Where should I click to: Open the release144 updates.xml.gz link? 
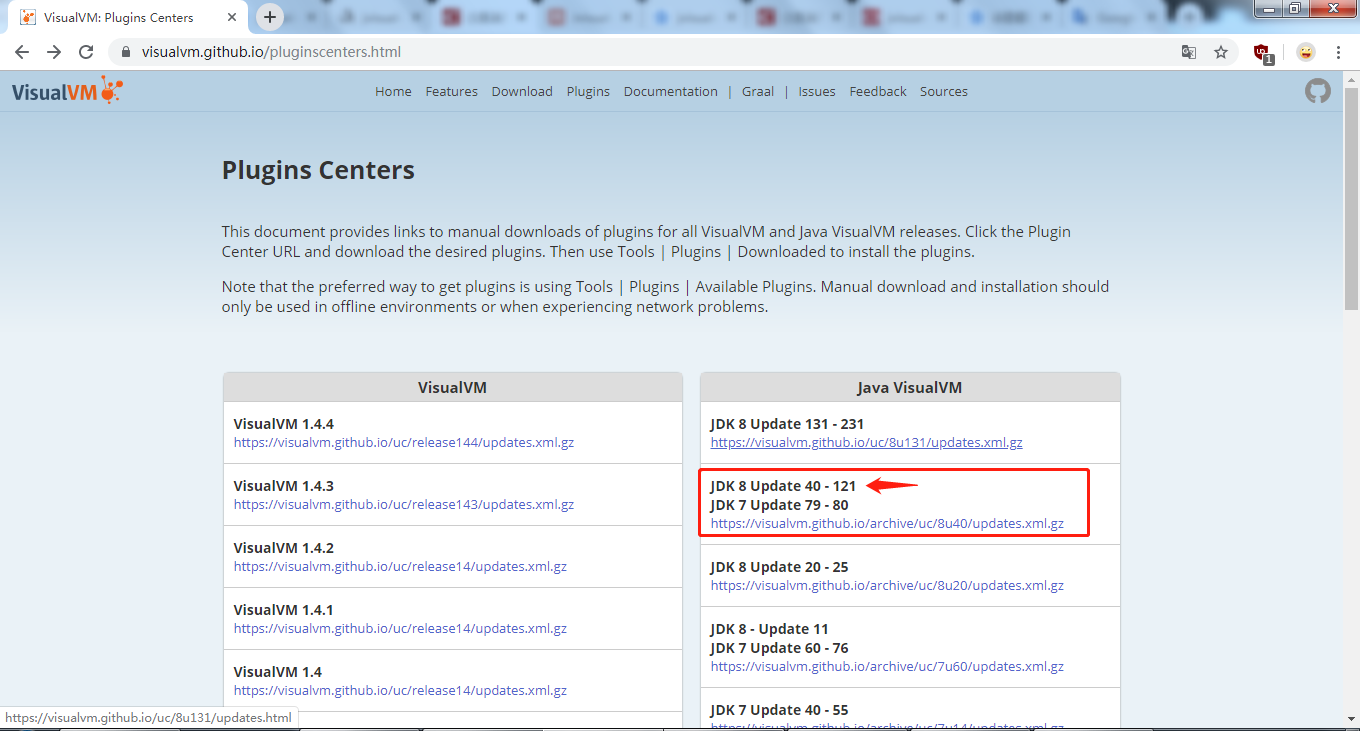(x=404, y=442)
